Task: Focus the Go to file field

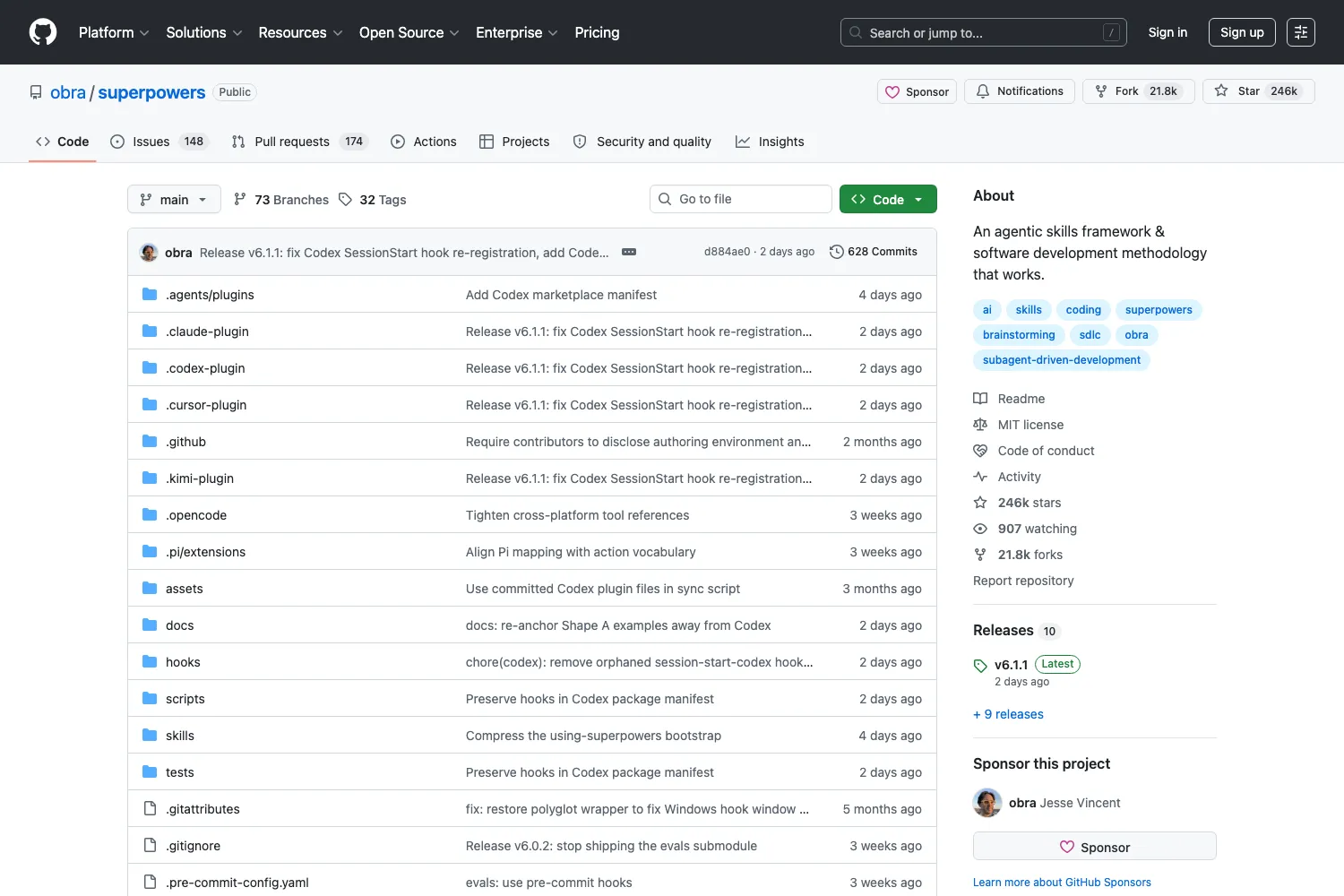Action: [741, 199]
